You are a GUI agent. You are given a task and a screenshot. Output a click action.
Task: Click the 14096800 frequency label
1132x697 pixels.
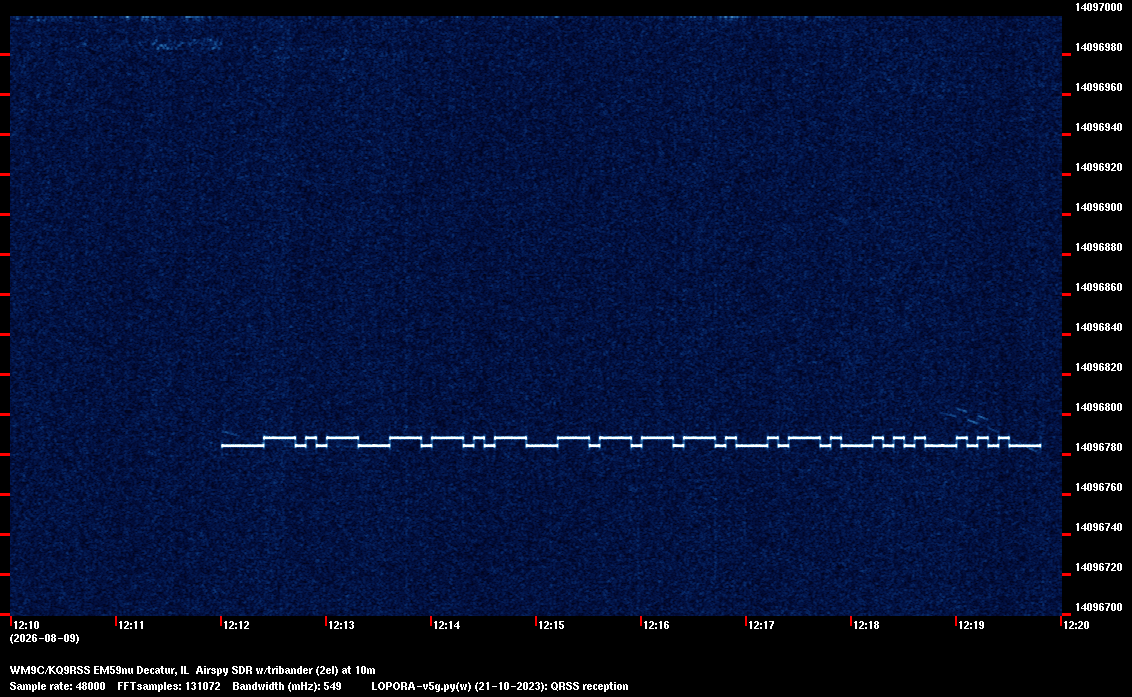tap(1098, 407)
